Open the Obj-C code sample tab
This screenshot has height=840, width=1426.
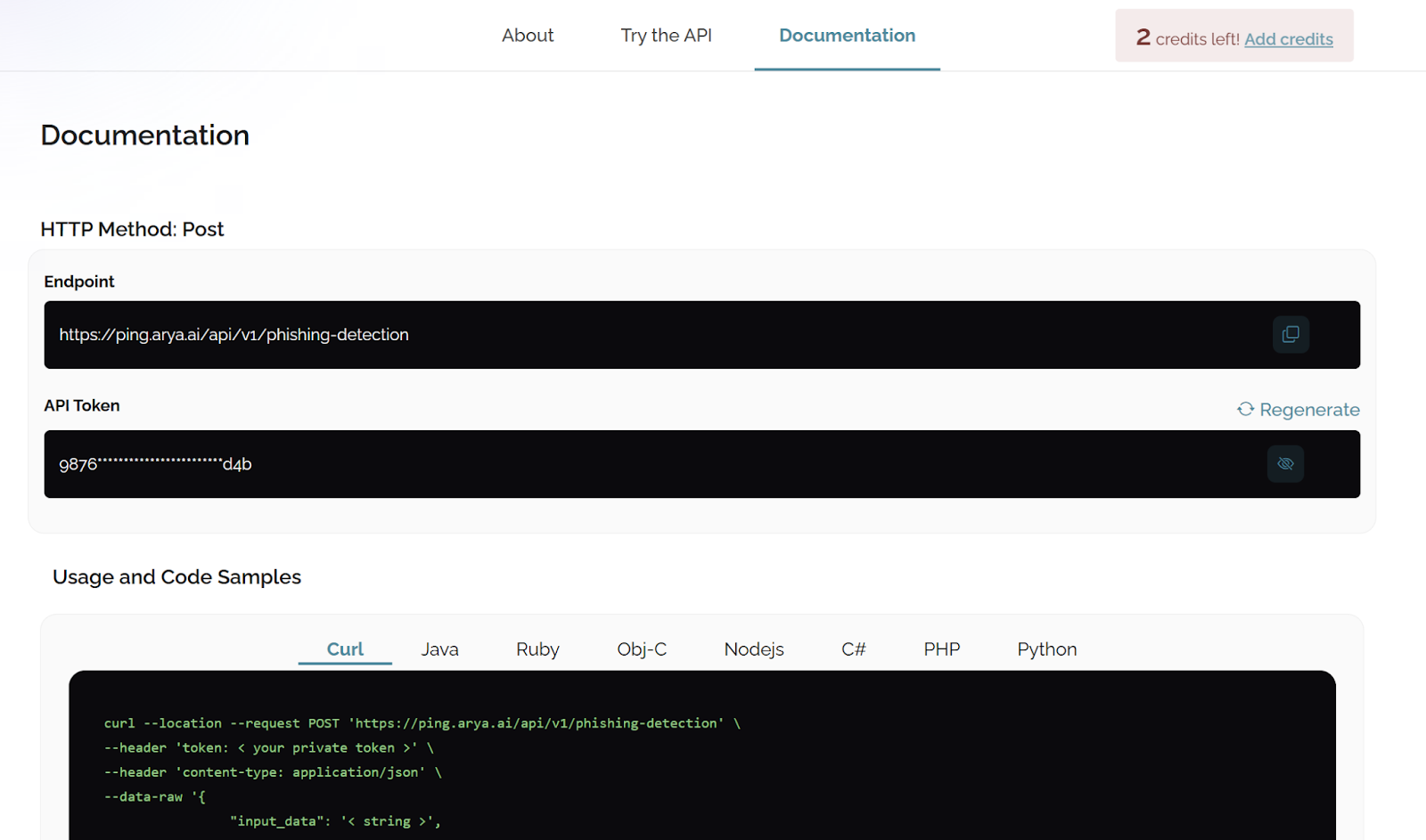coord(642,649)
